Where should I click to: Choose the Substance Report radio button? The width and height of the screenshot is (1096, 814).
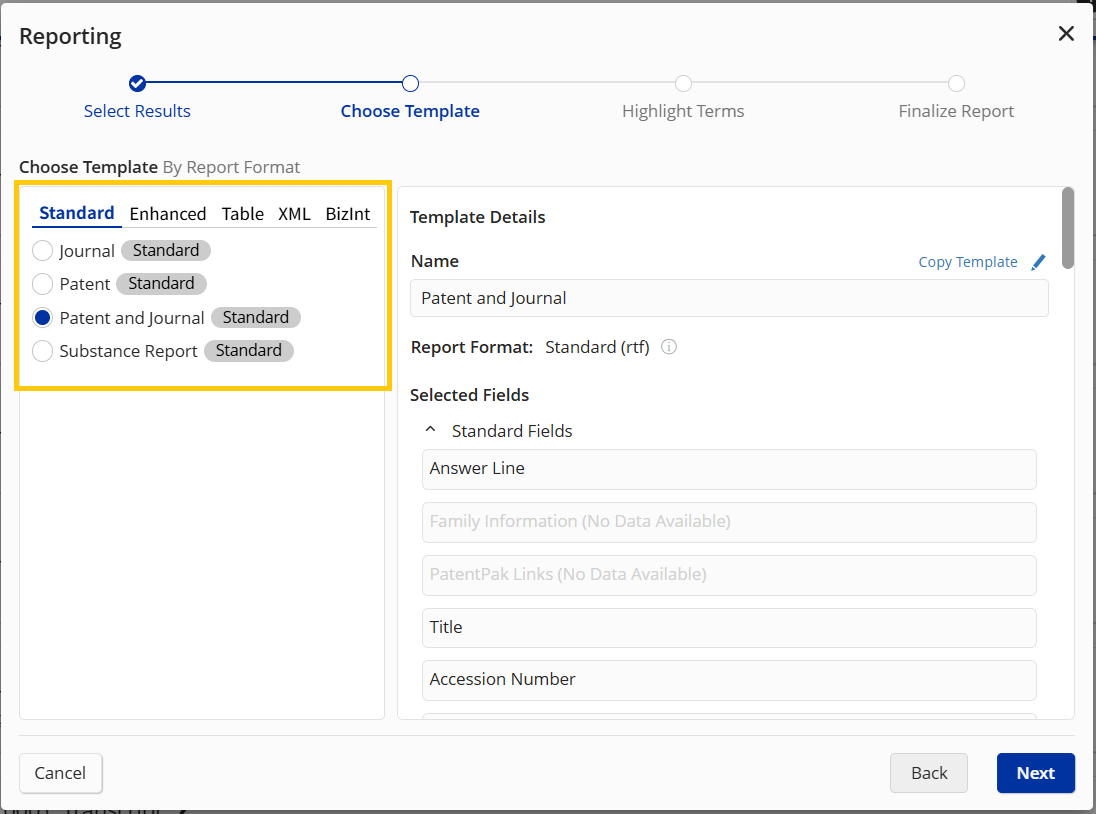(x=43, y=351)
